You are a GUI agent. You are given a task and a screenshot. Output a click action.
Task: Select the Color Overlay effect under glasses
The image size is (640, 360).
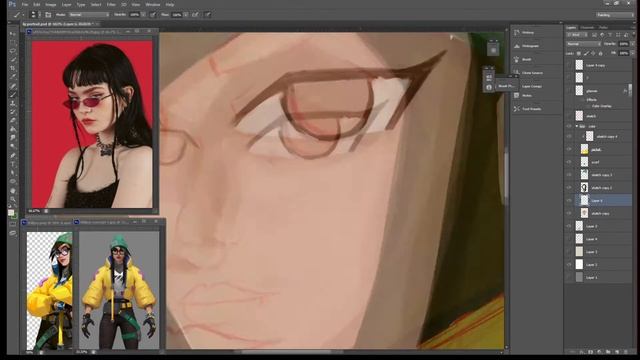click(x=602, y=106)
